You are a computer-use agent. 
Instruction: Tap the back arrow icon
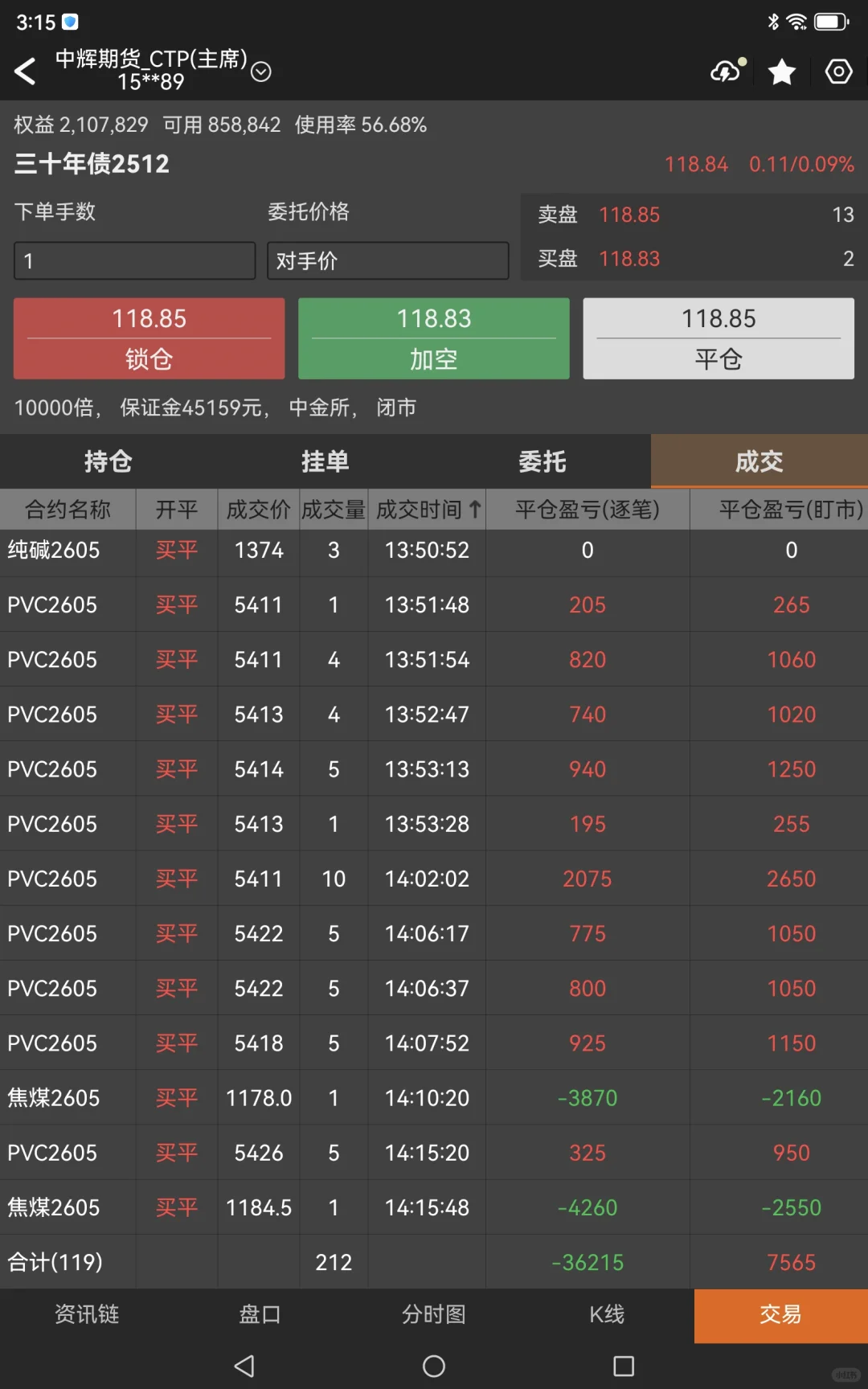click(x=26, y=72)
